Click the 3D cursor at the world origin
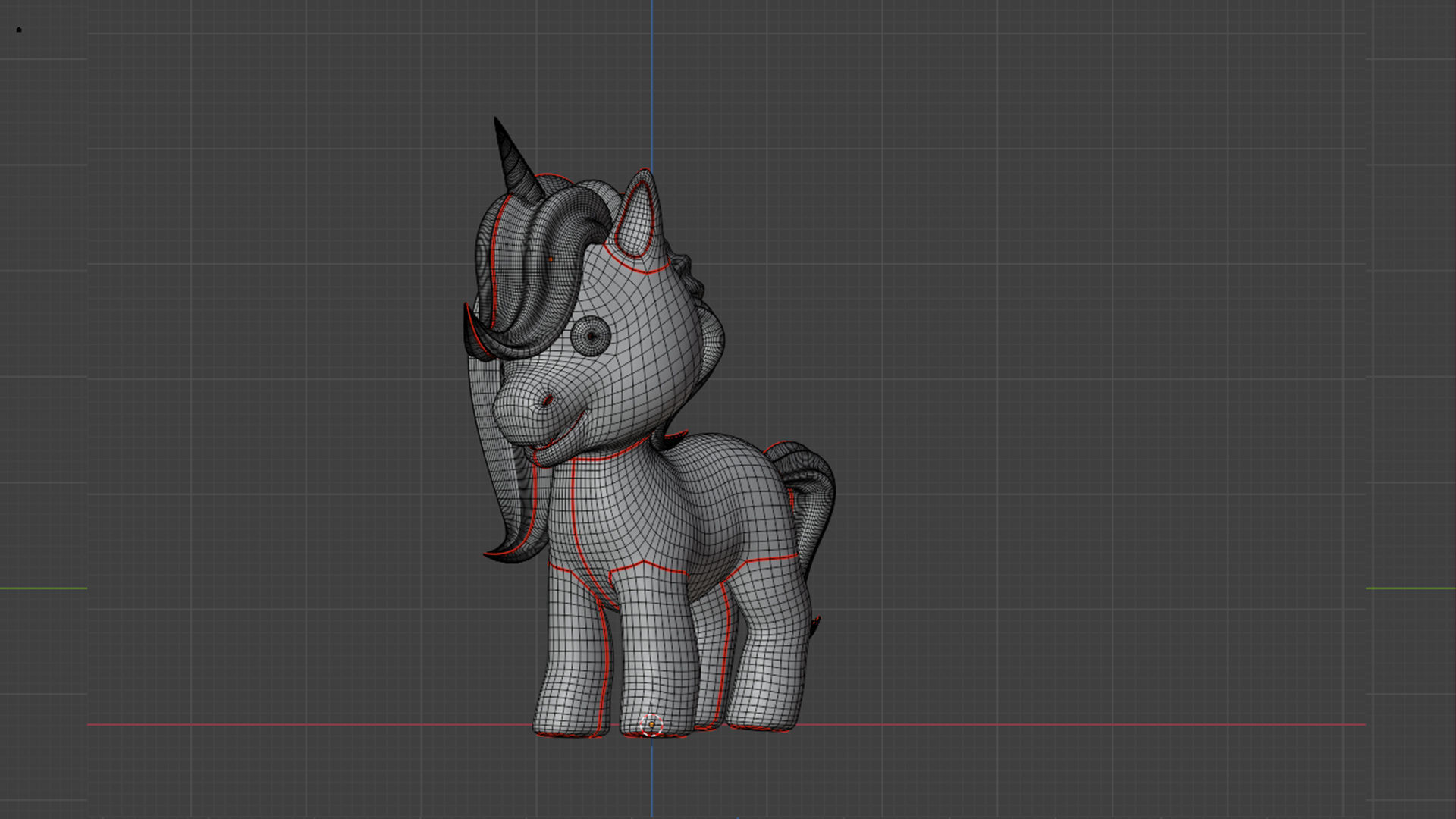The height and width of the screenshot is (819, 1456). tap(651, 725)
